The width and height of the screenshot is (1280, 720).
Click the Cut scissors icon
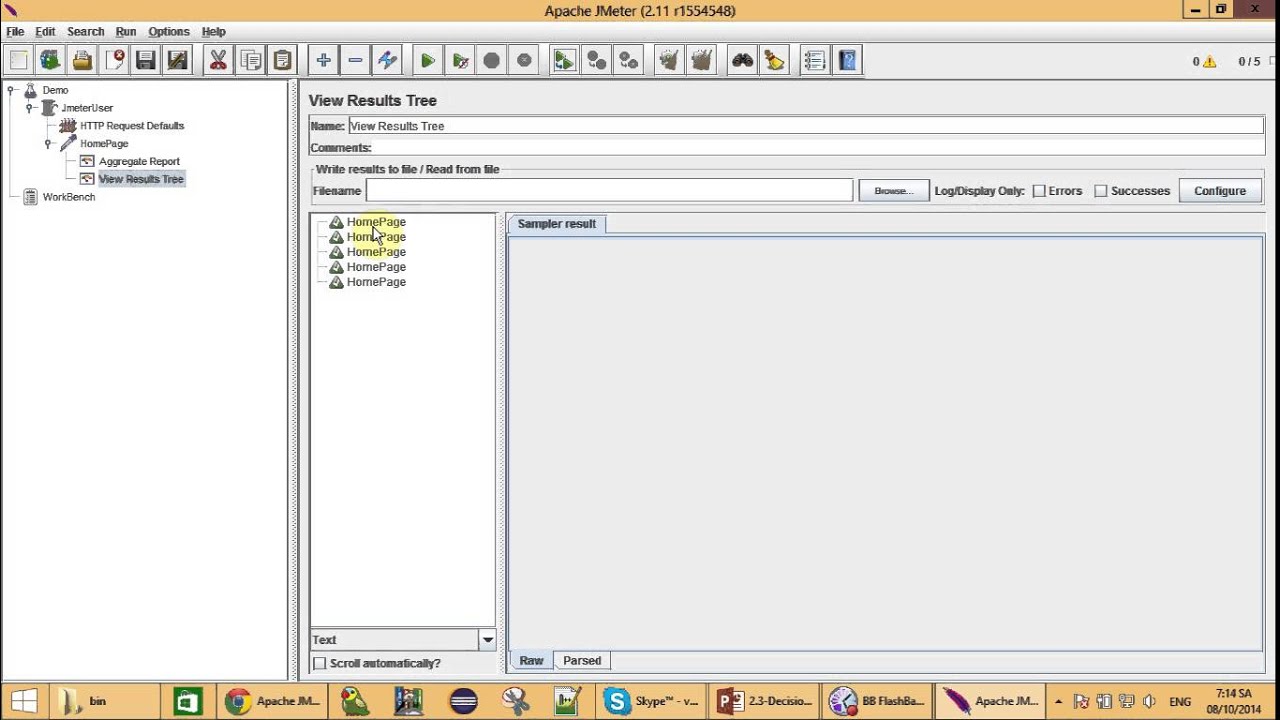point(218,61)
